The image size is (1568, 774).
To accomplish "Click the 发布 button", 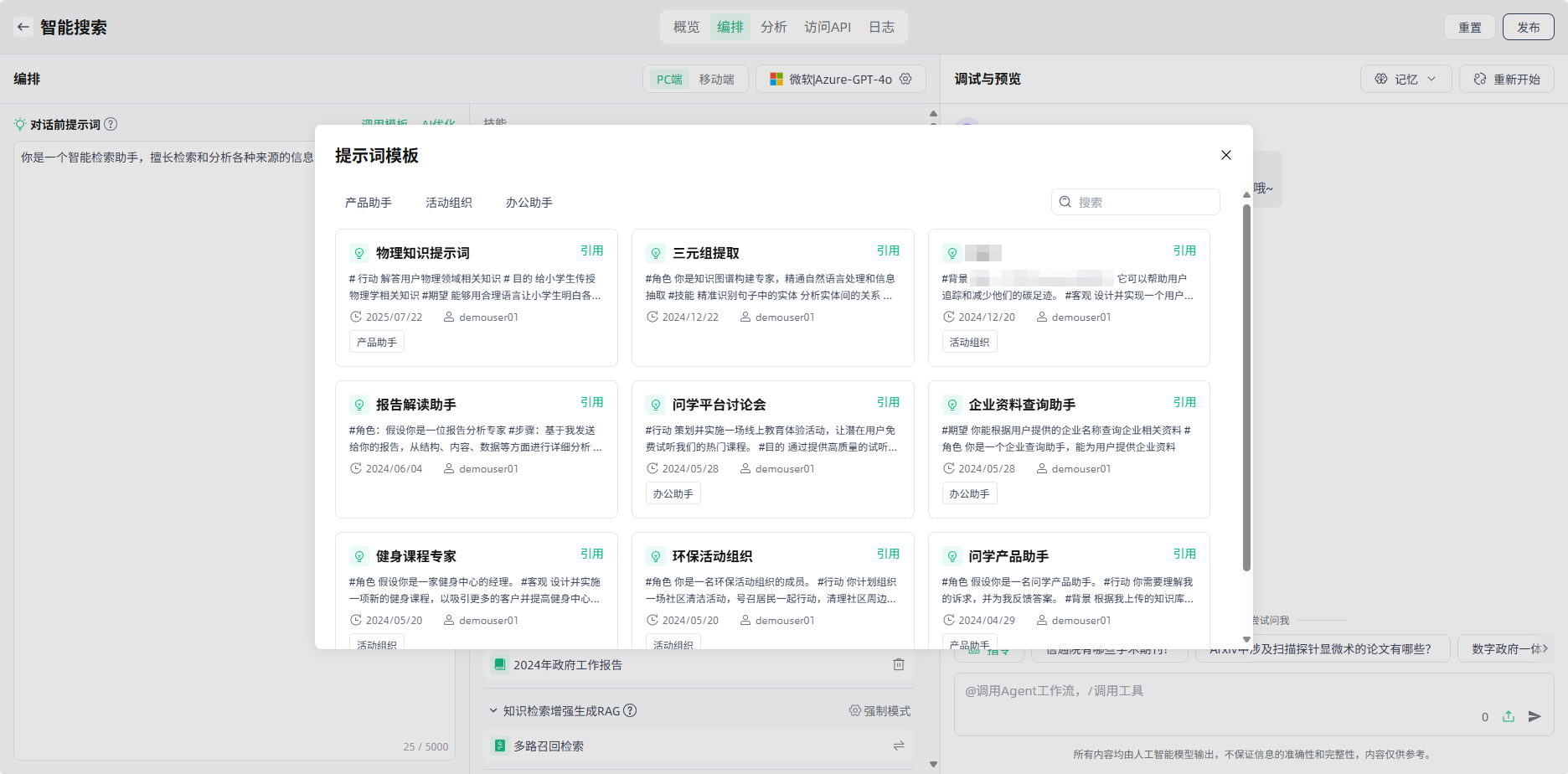I will click(1529, 27).
